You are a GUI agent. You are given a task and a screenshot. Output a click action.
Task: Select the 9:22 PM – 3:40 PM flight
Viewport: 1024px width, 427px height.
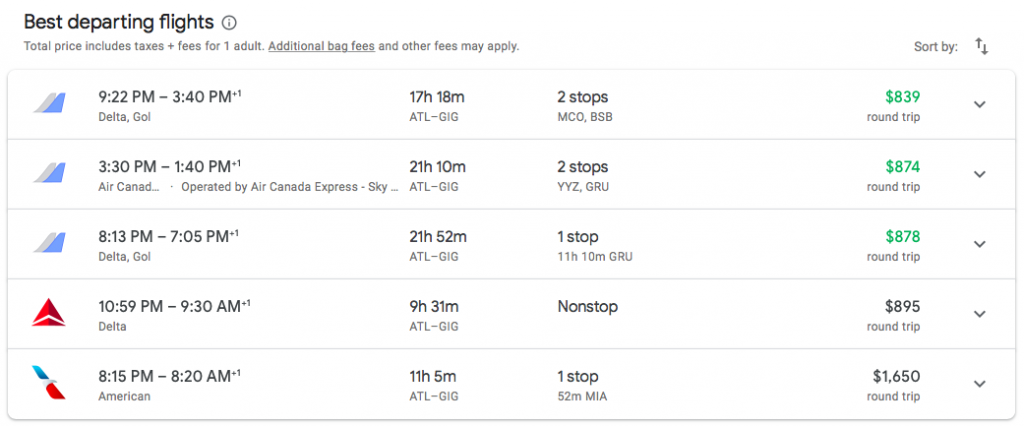[511, 104]
